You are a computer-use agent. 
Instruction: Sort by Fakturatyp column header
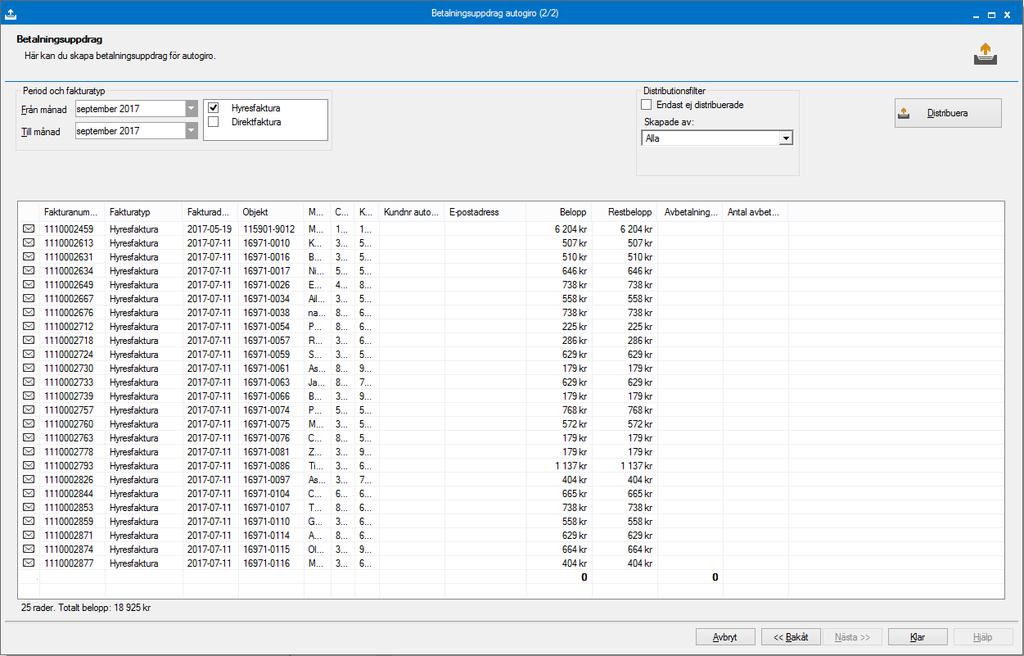(x=144, y=212)
